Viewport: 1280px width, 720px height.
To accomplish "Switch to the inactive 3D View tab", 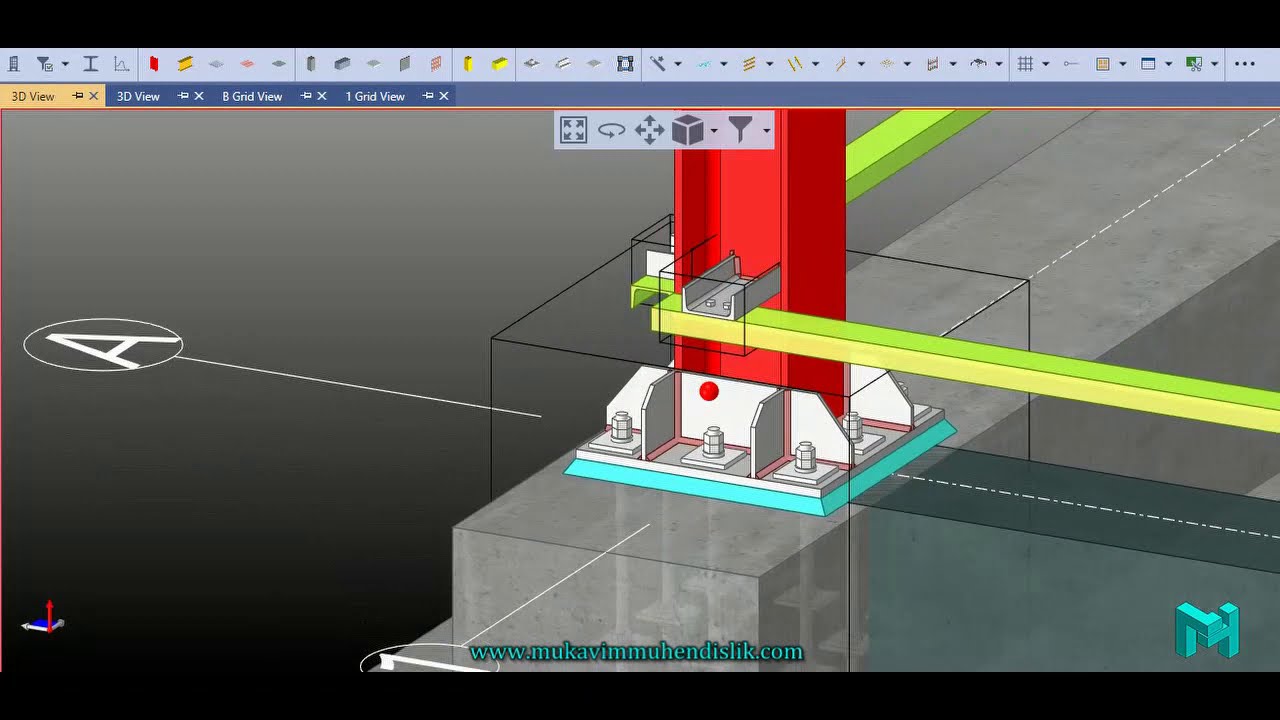I will (x=138, y=96).
